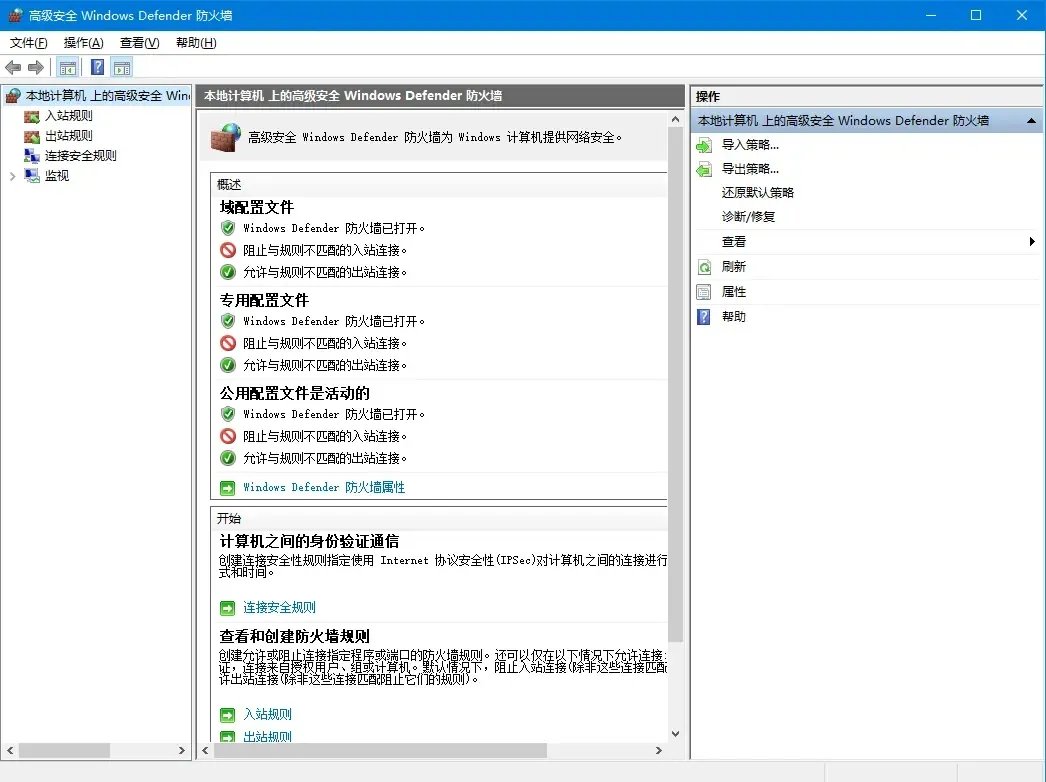Open help via question-mark toolbar icon
Image resolution: width=1046 pixels, height=782 pixels.
point(96,67)
